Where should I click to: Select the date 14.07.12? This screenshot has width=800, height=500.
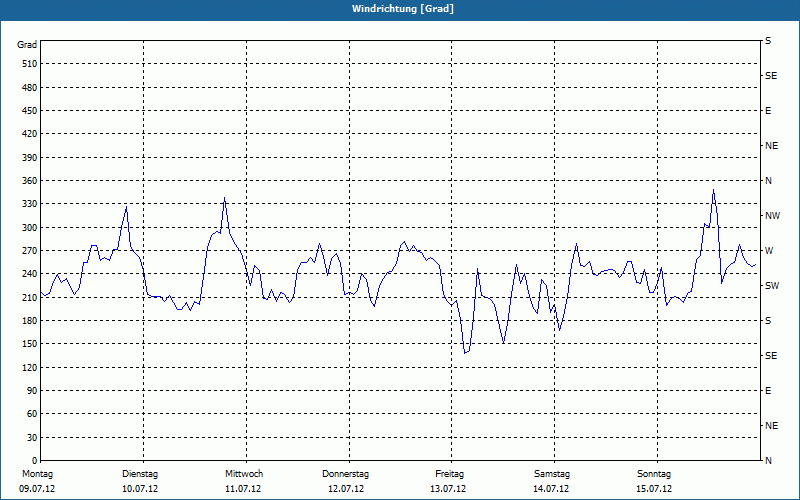[551, 489]
